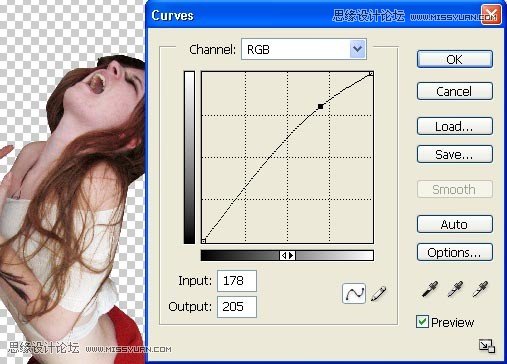
Task: Select the black point eyedropper
Action: [430, 289]
